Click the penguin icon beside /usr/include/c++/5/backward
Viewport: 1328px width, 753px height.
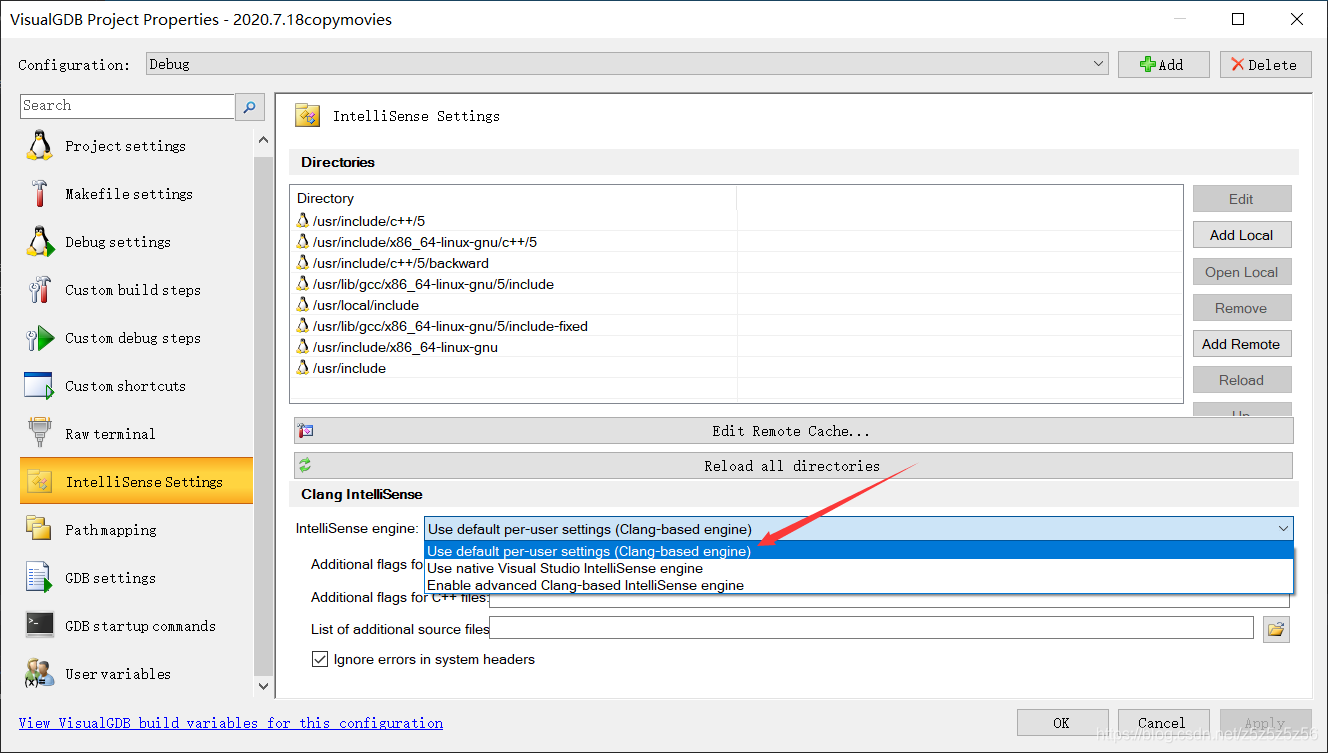pyautogui.click(x=303, y=263)
